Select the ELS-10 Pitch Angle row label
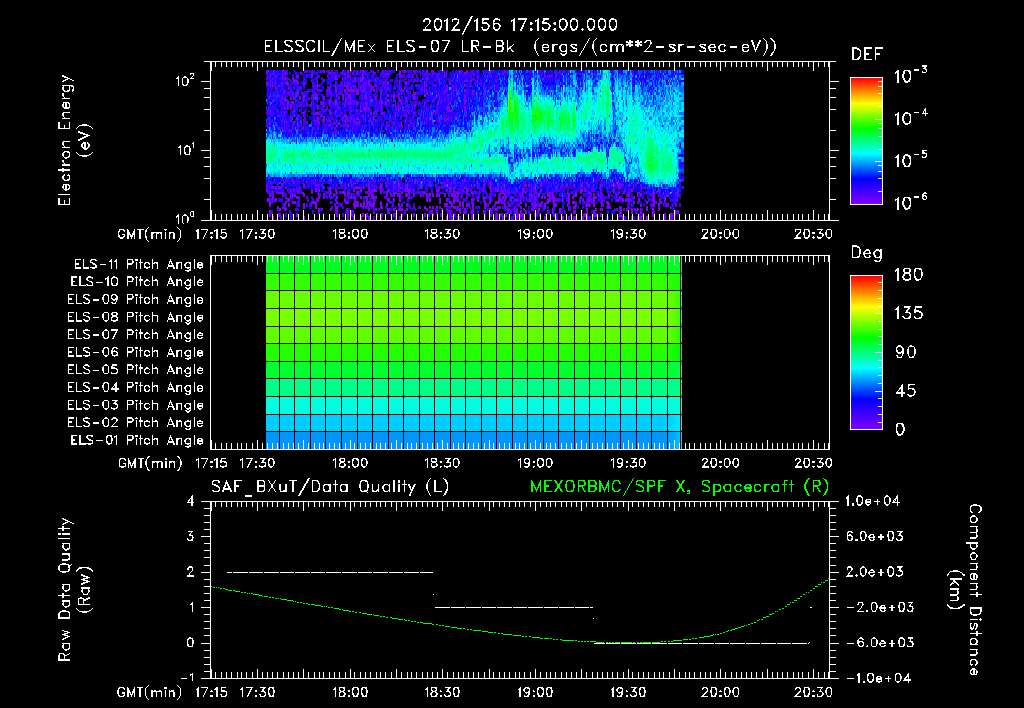 click(137, 282)
